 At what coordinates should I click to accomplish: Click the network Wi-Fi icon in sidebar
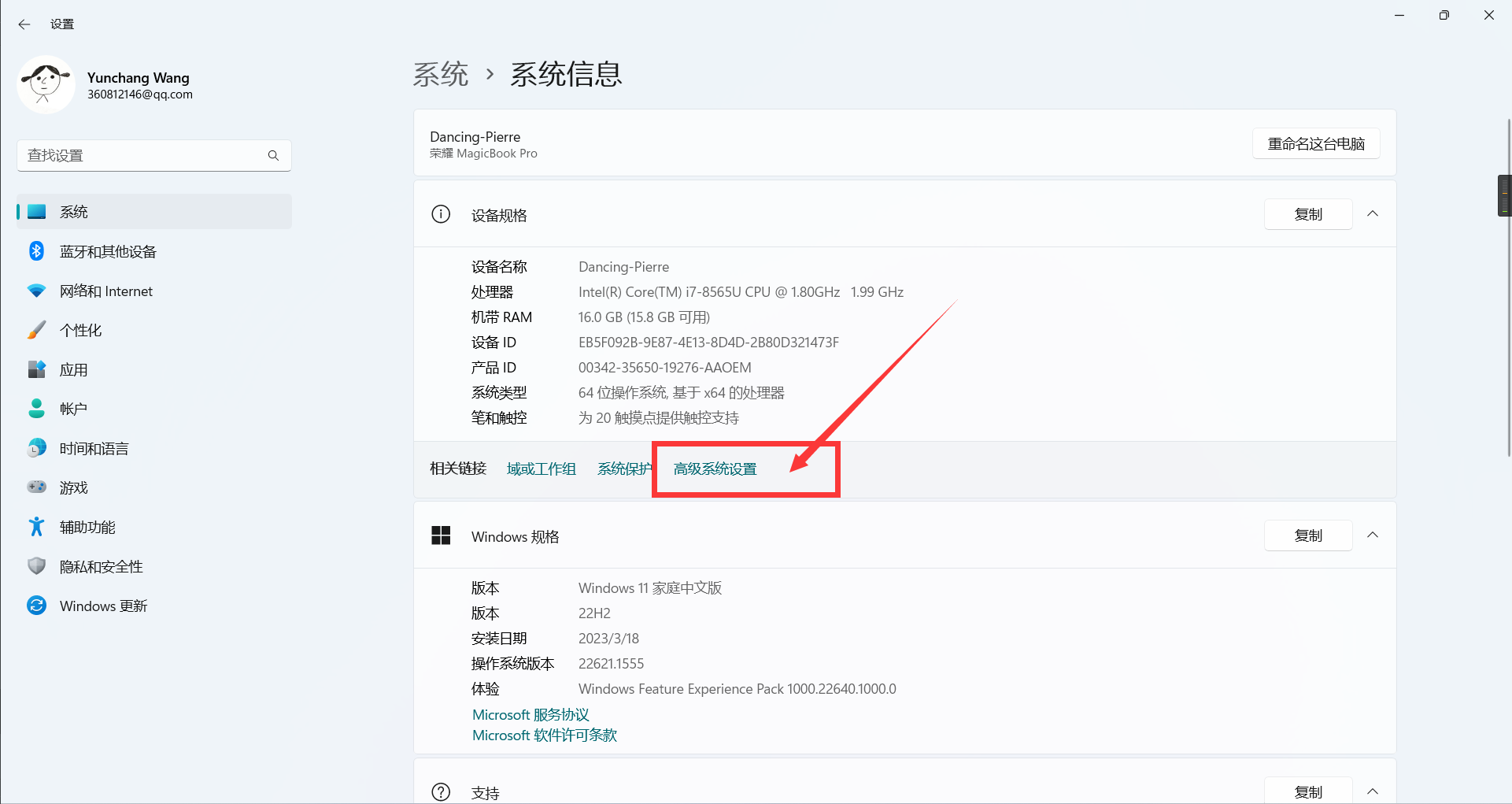(36, 291)
